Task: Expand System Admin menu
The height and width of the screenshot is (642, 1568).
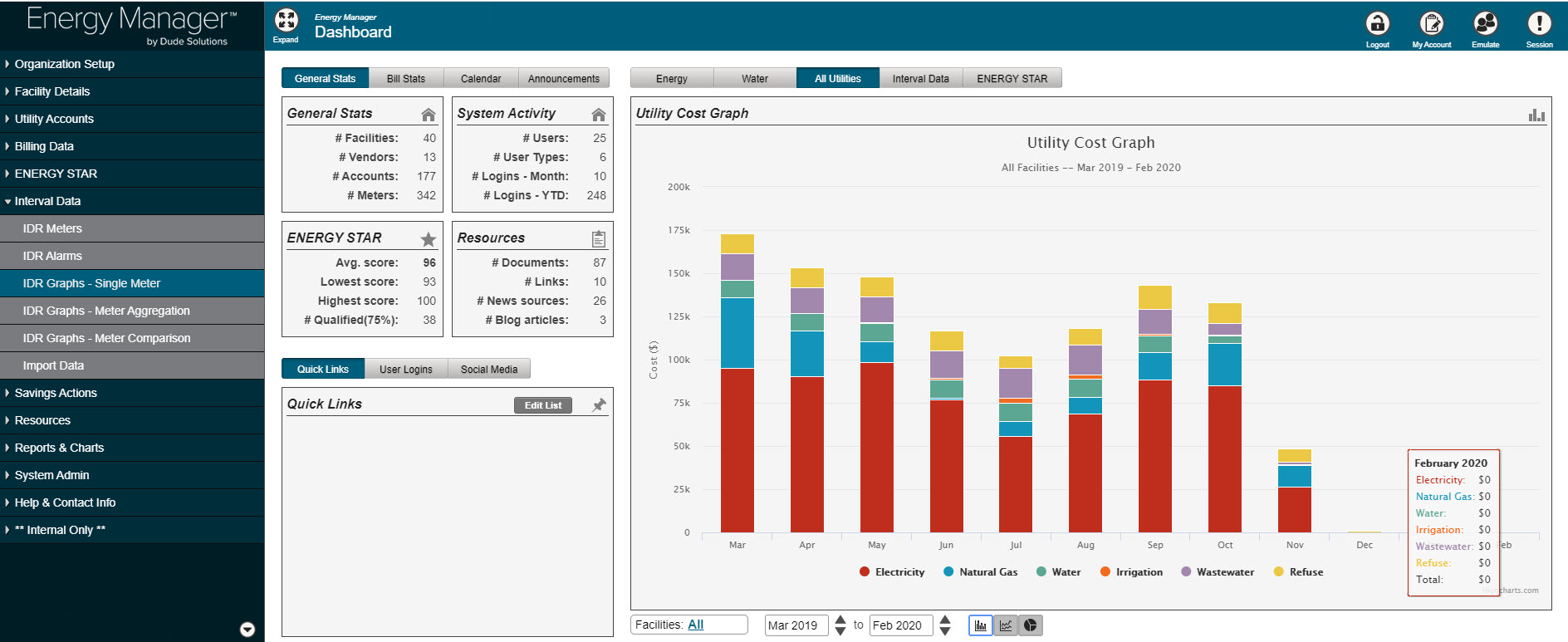Action: click(x=132, y=475)
